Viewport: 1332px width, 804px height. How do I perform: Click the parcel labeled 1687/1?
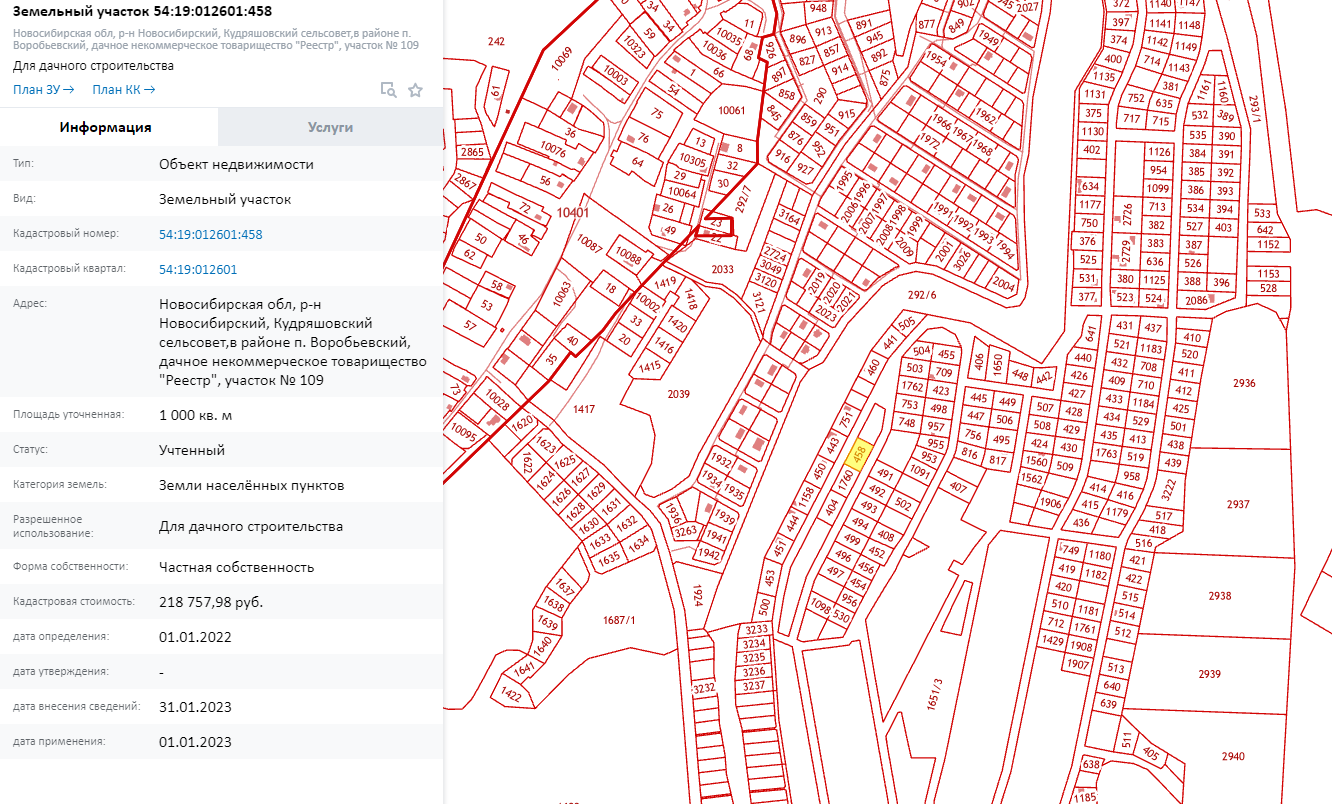click(619, 620)
